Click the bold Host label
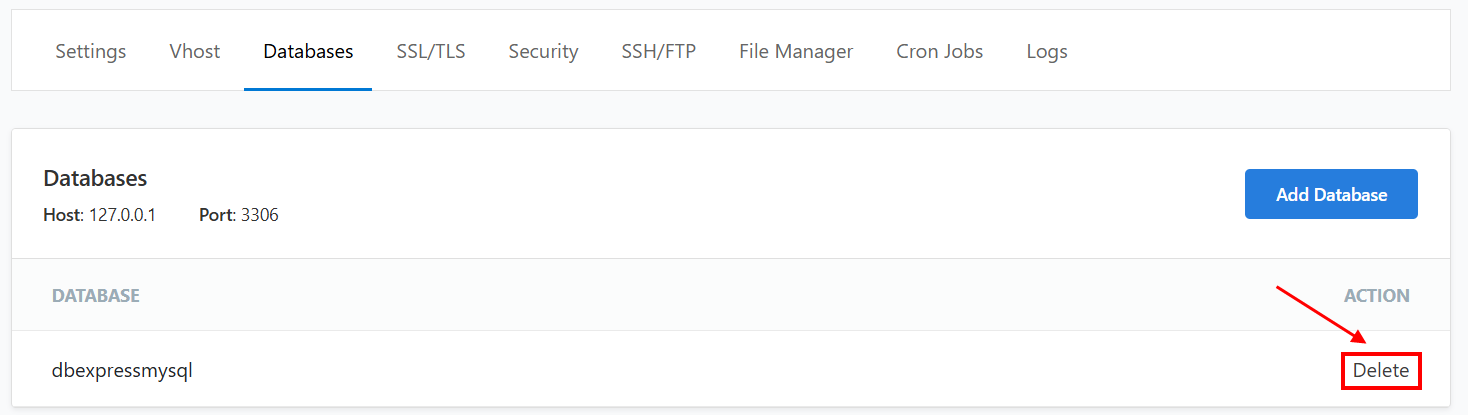Screen dimensions: 1468x415 [x=62, y=215]
